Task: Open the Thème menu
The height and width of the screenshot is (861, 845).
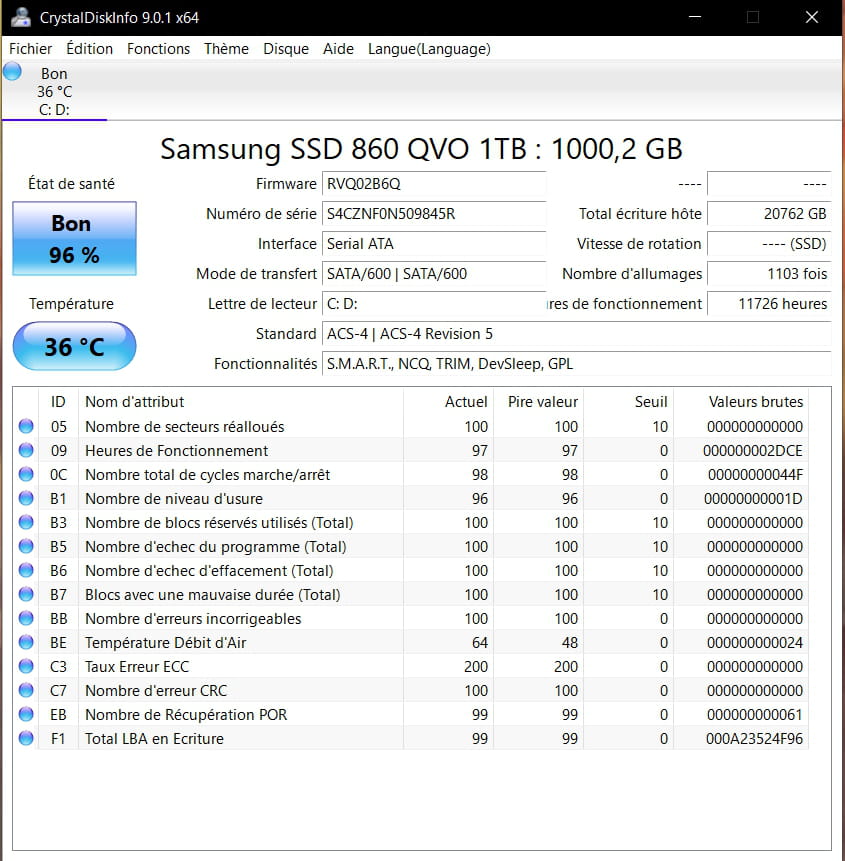Action: (x=226, y=49)
